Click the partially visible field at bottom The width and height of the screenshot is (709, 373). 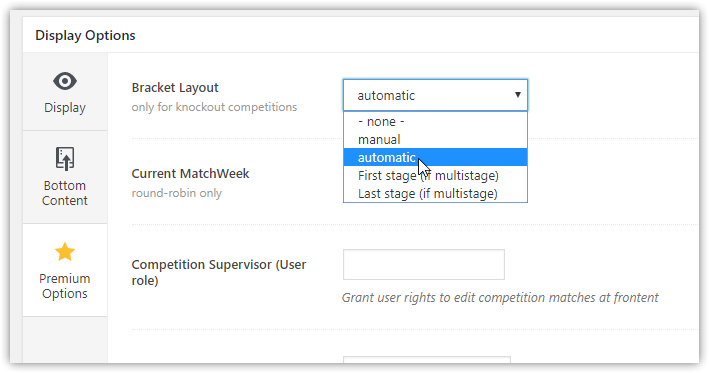click(x=427, y=360)
